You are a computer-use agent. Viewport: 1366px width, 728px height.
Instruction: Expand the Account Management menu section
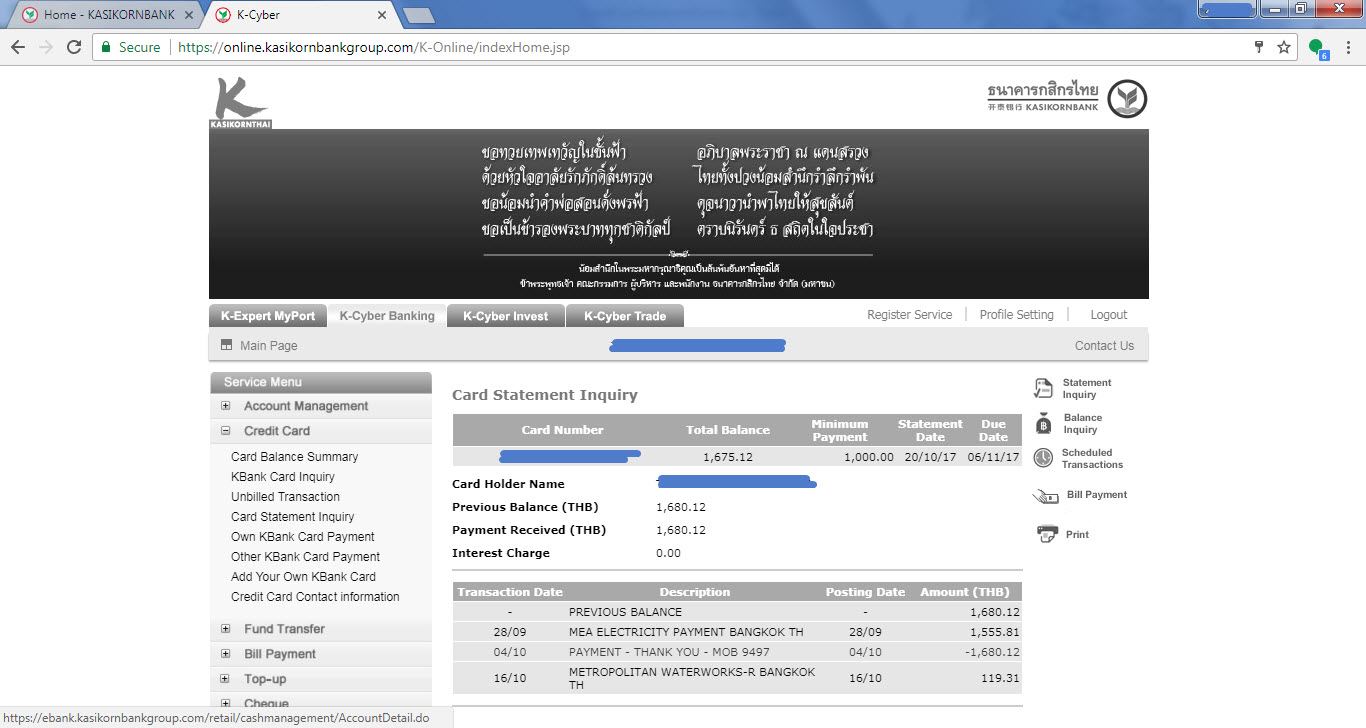click(x=226, y=406)
